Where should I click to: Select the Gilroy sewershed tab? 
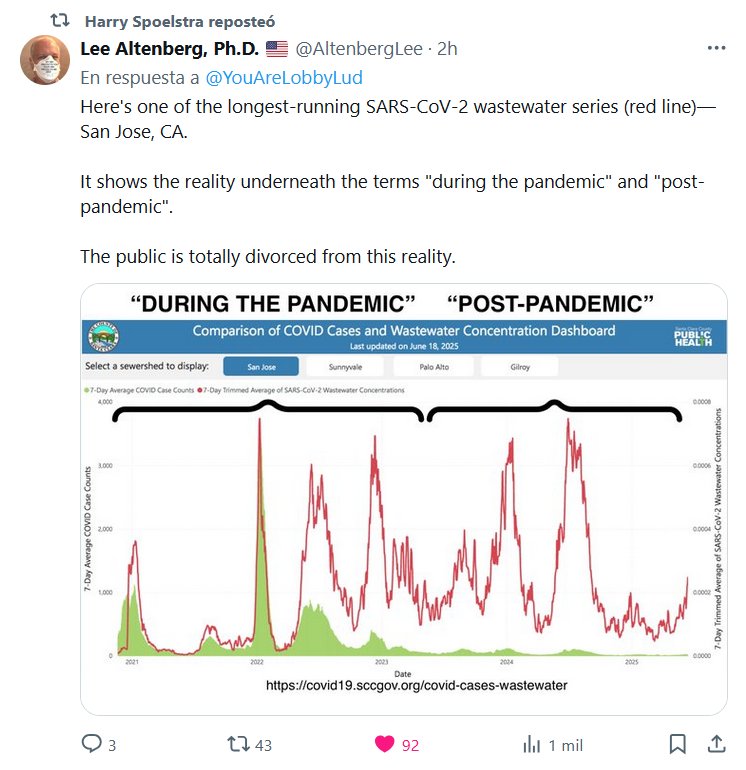coord(518,367)
